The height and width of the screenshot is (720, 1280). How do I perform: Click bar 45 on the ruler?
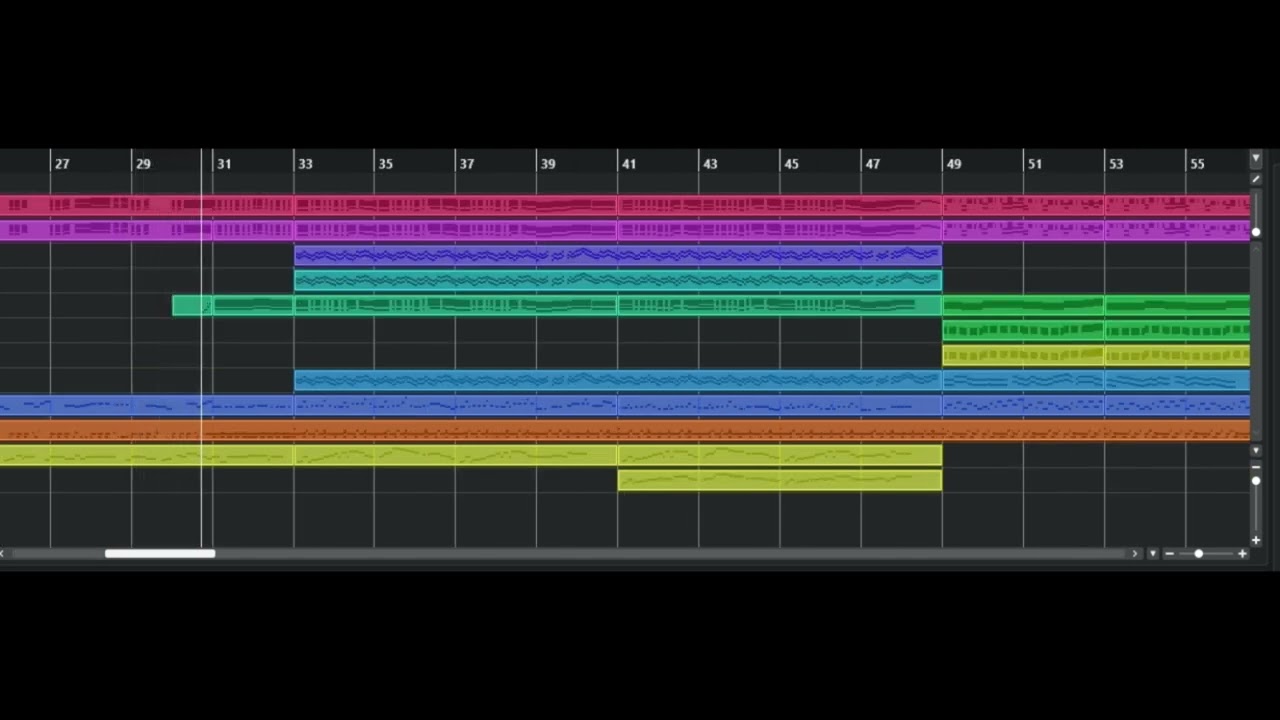[792, 164]
